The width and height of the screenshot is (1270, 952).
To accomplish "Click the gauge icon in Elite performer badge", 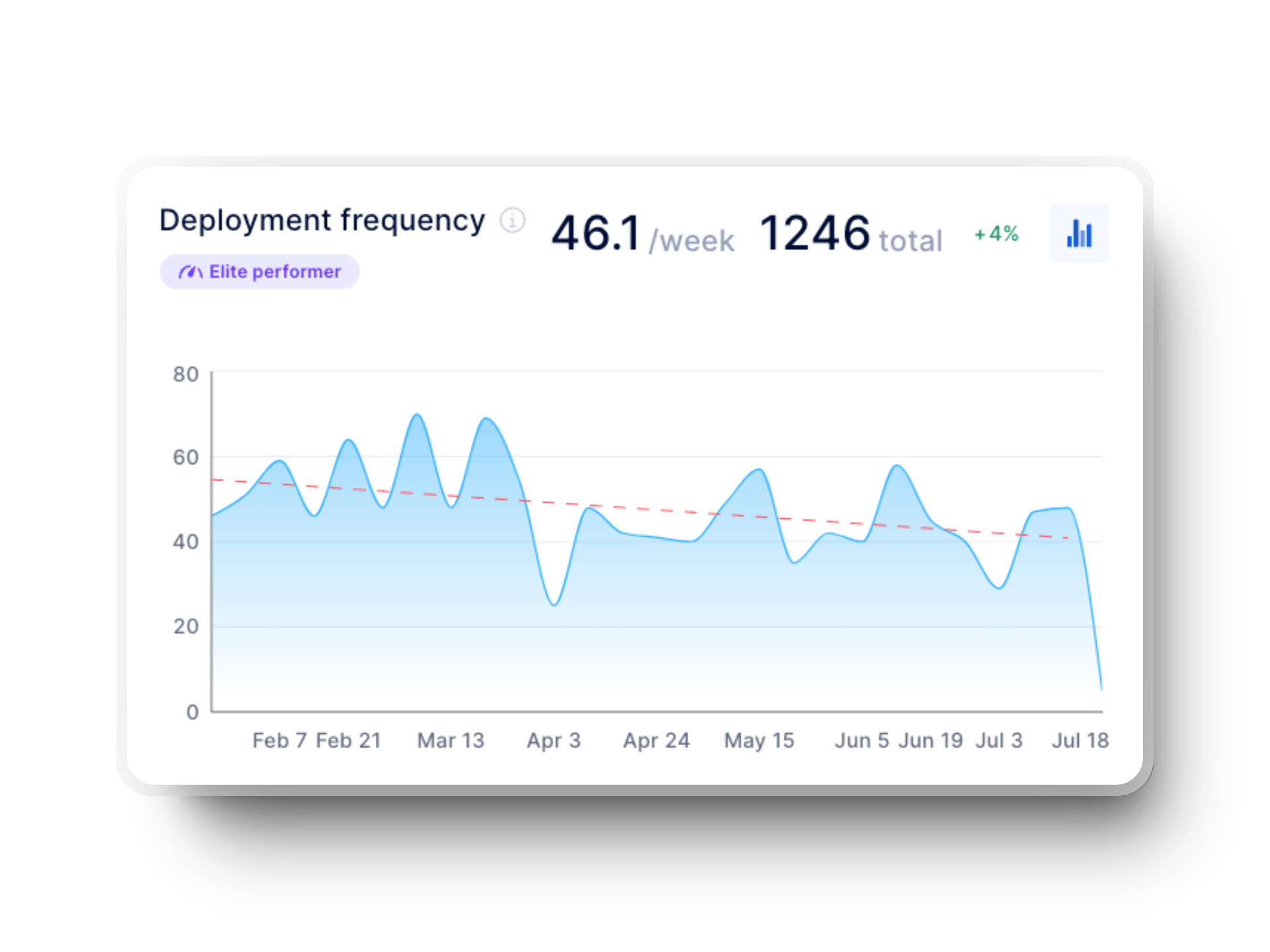I will click(190, 271).
